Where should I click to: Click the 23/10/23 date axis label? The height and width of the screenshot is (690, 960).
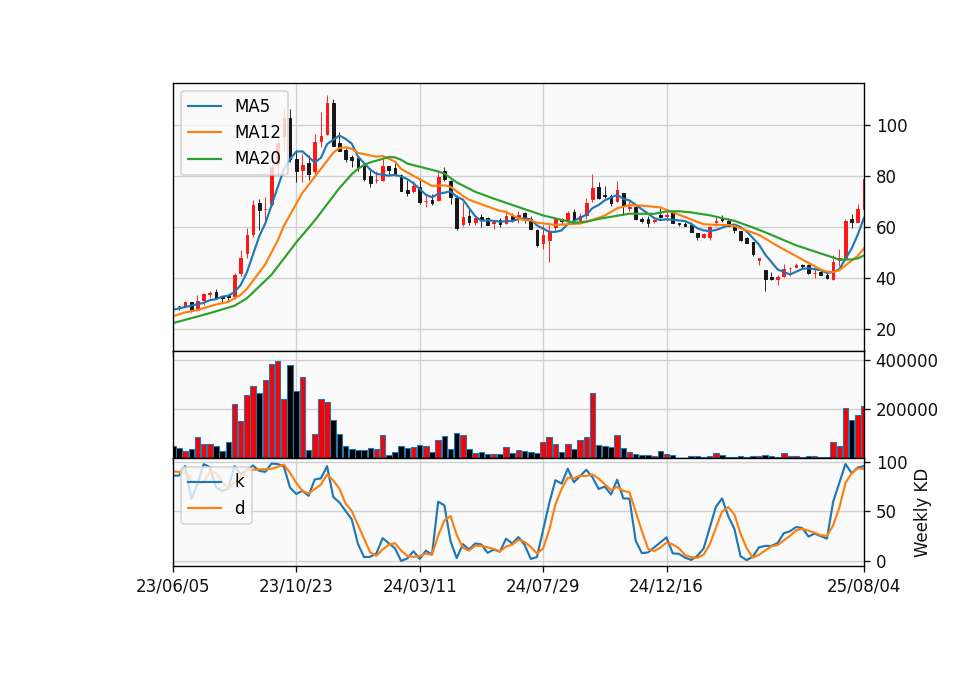click(296, 587)
